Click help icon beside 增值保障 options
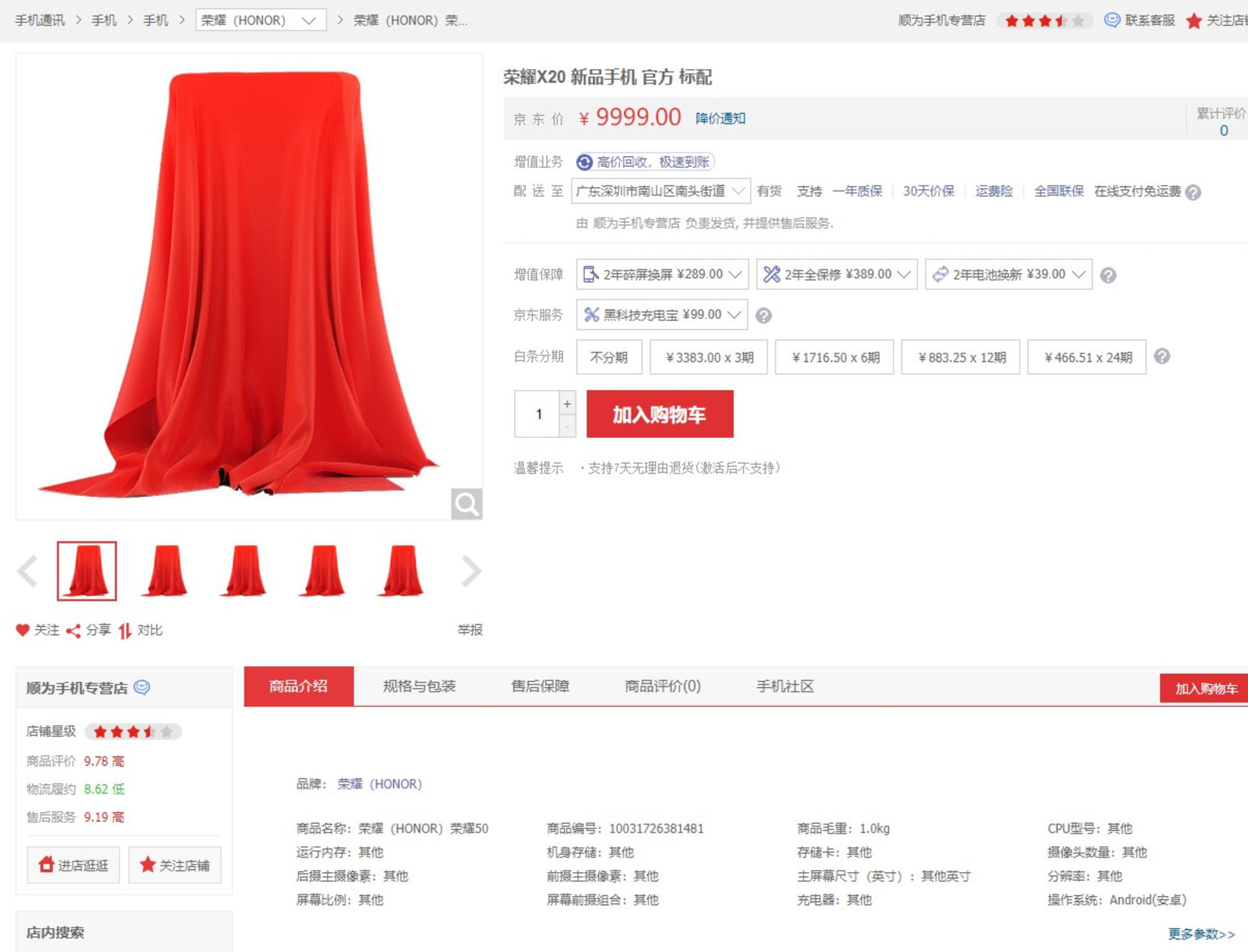1248x952 pixels. [x=1108, y=275]
